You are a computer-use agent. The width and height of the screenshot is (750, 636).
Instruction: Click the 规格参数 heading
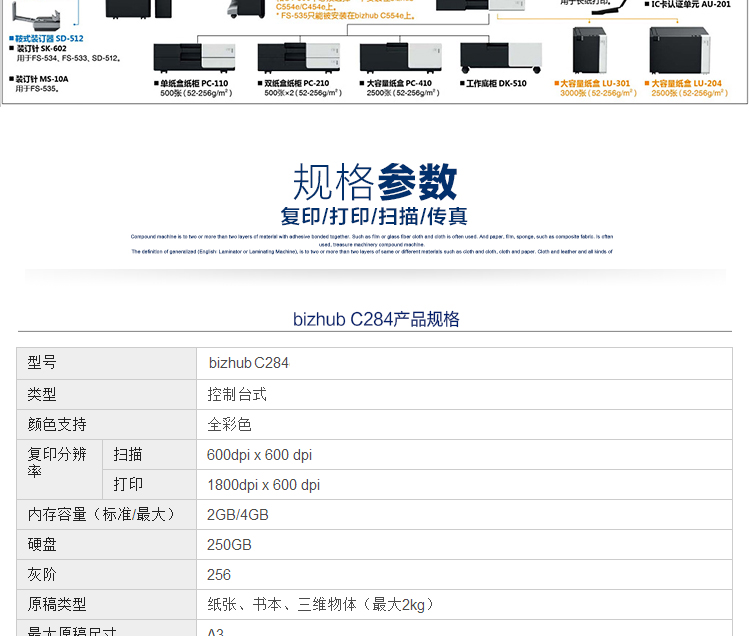click(375, 182)
